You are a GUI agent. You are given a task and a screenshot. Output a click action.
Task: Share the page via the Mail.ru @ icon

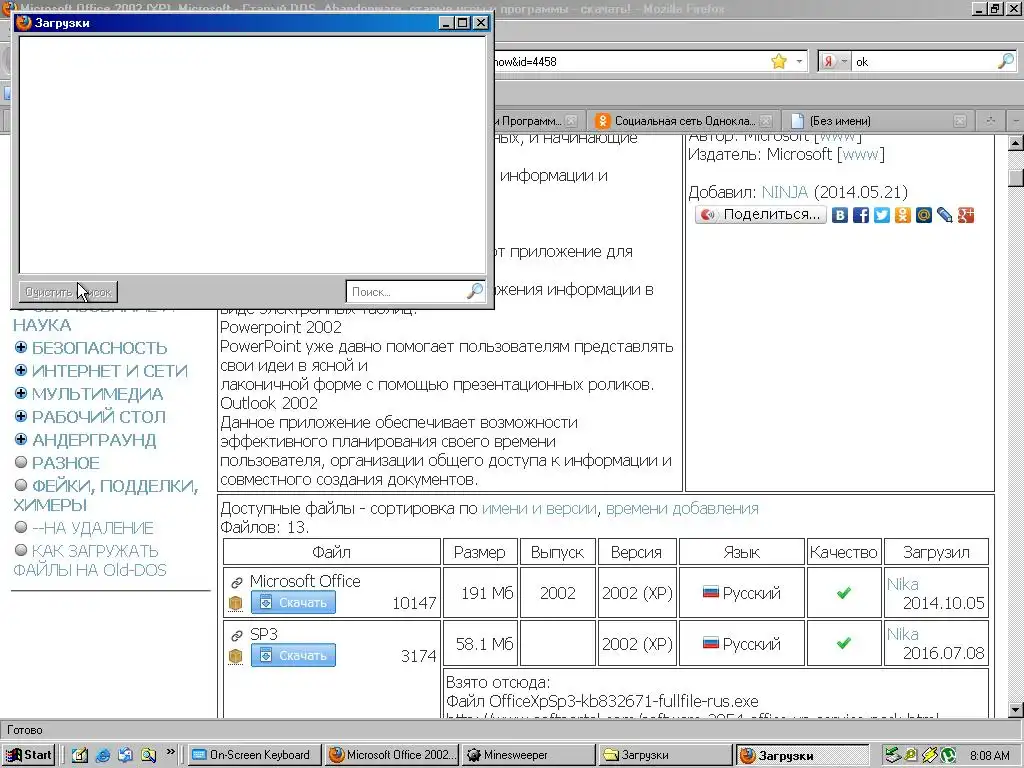(923, 215)
